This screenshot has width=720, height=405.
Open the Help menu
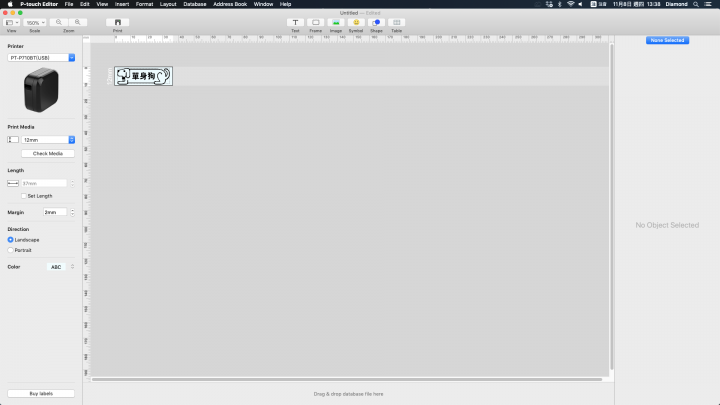click(x=285, y=4)
